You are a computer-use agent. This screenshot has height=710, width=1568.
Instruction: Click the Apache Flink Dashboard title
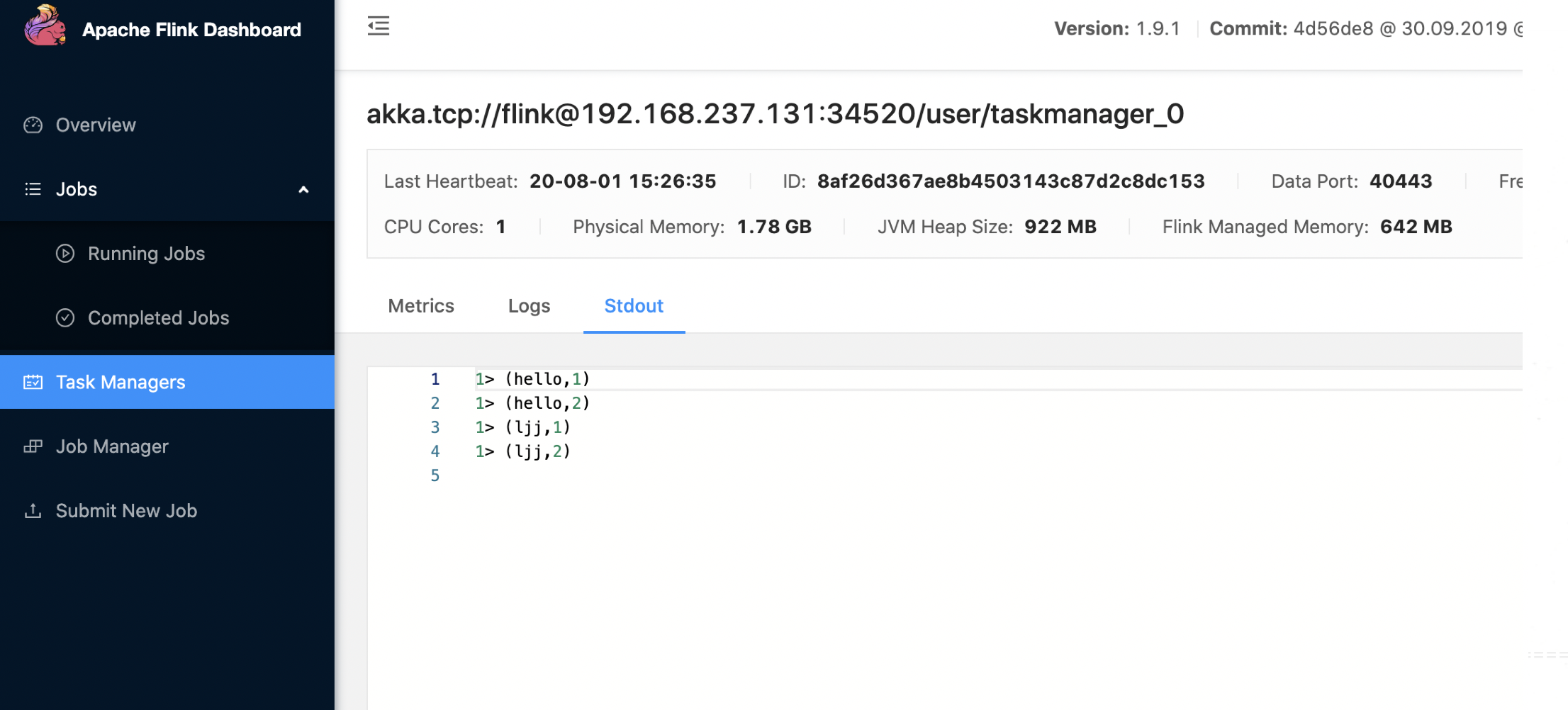191,30
